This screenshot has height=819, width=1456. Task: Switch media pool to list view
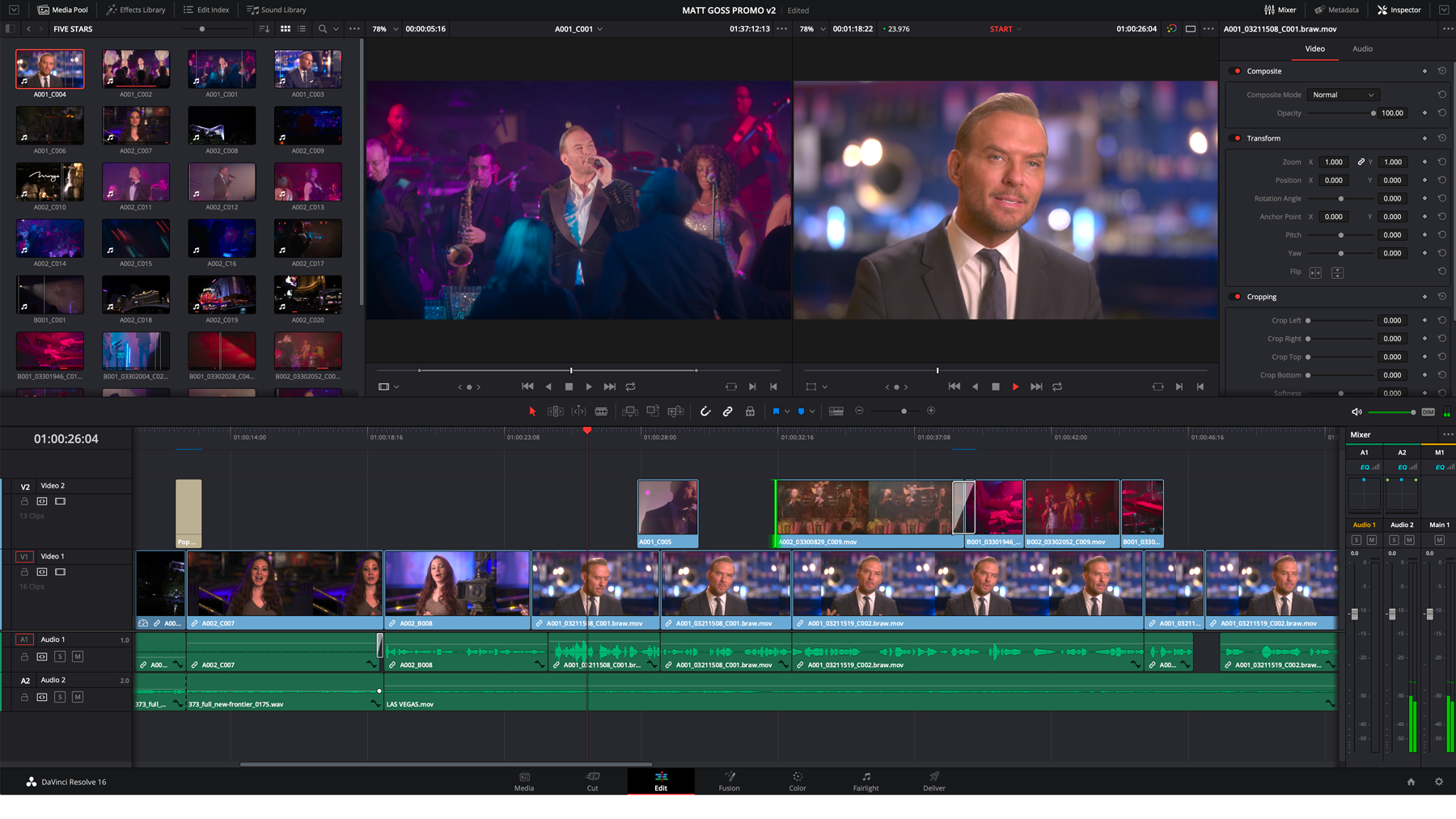click(302, 29)
